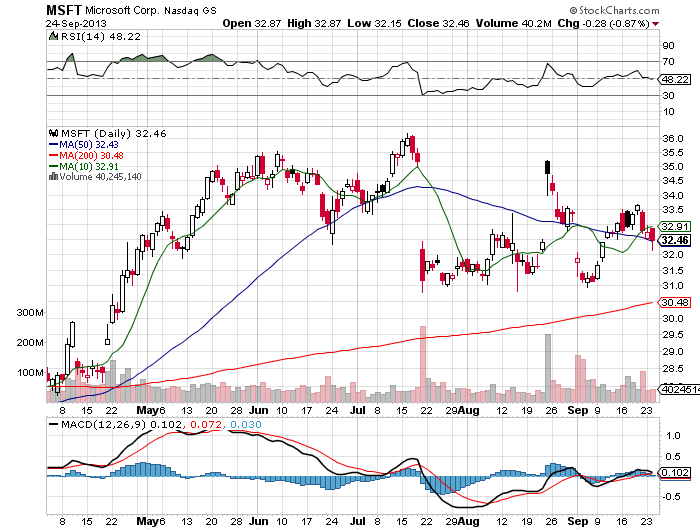The image size is (700, 530).
Task: Click the High 32.87 value
Action: click(x=314, y=23)
